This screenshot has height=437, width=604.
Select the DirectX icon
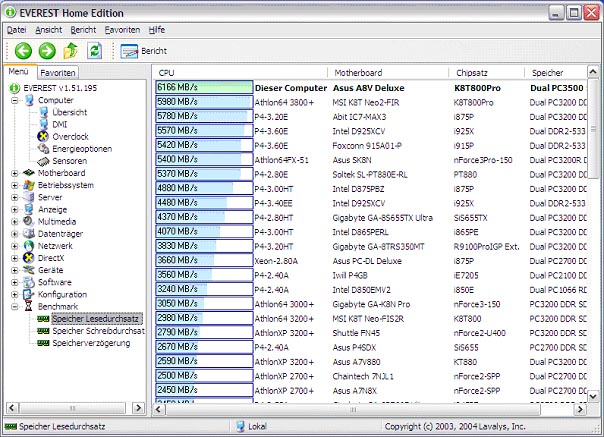[29, 258]
